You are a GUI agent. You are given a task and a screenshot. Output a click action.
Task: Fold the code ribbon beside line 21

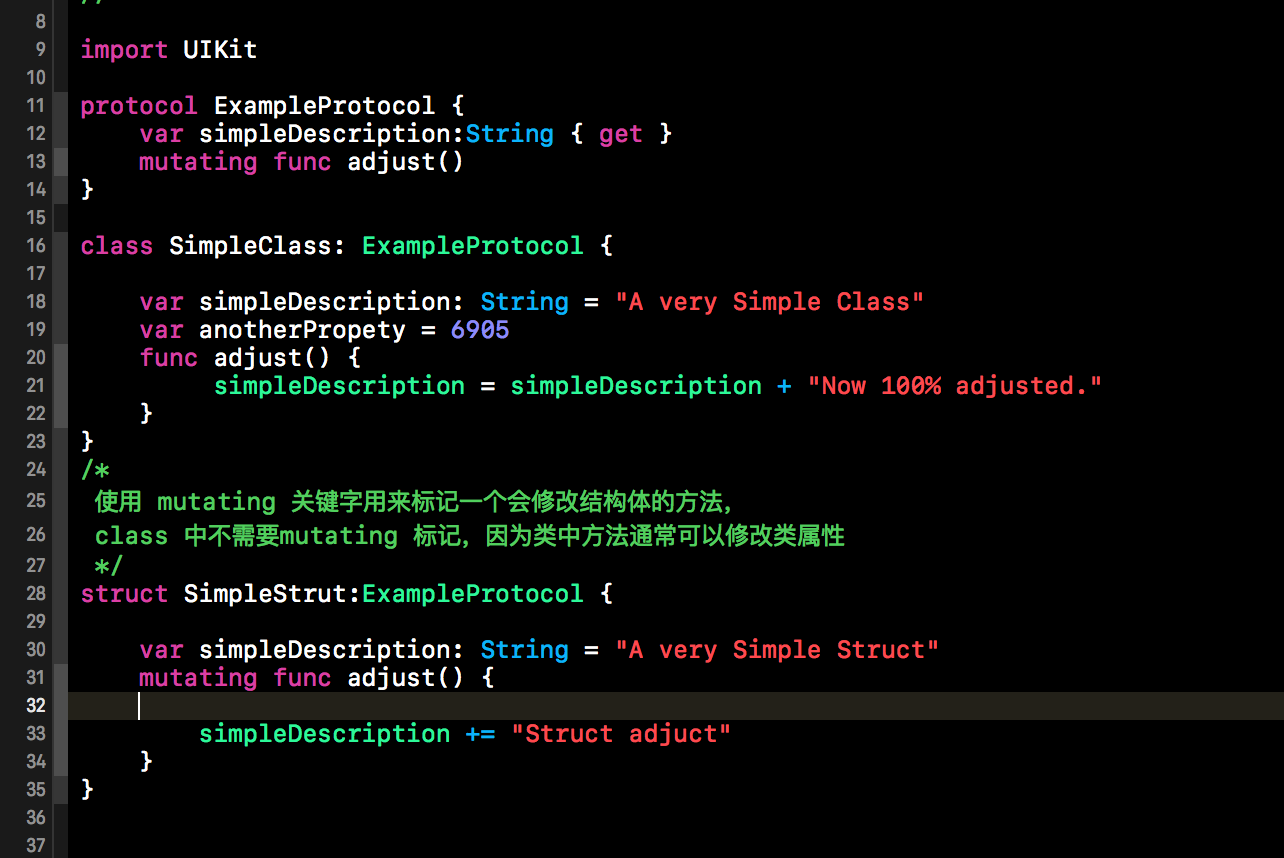61,385
